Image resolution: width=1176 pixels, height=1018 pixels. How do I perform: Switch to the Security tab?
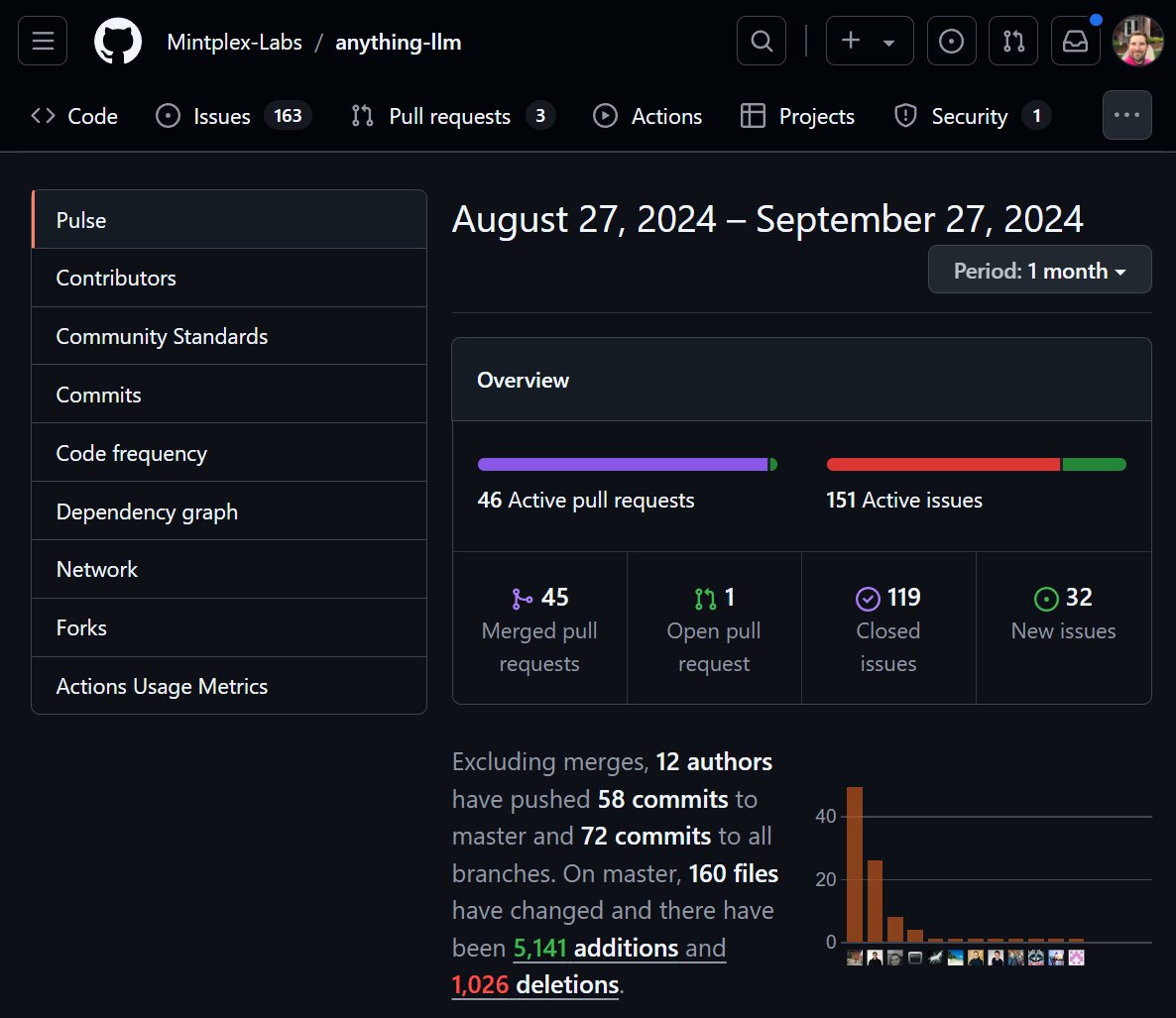click(x=972, y=116)
